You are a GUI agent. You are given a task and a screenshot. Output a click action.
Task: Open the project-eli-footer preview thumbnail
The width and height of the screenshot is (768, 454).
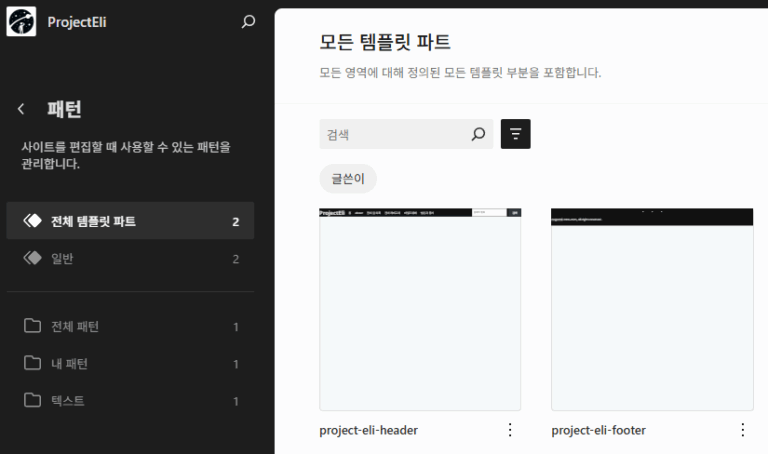point(652,309)
